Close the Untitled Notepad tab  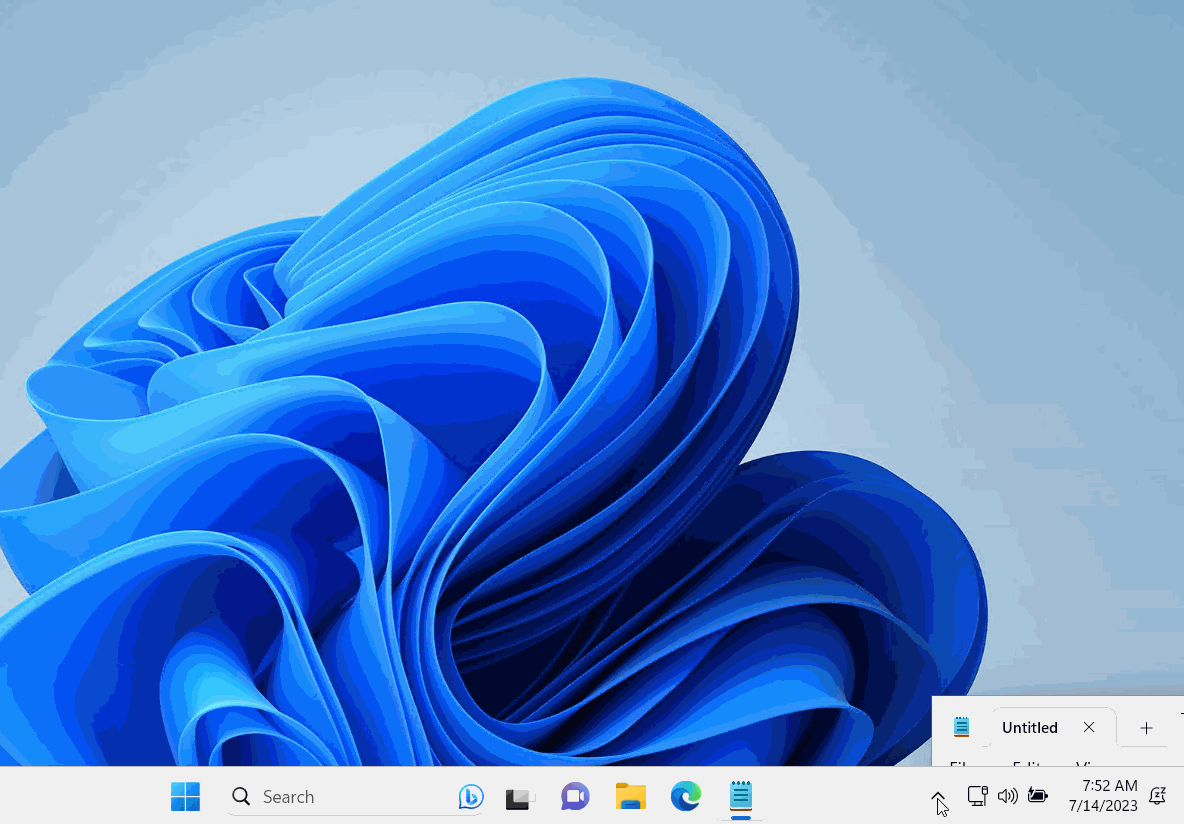point(1089,727)
